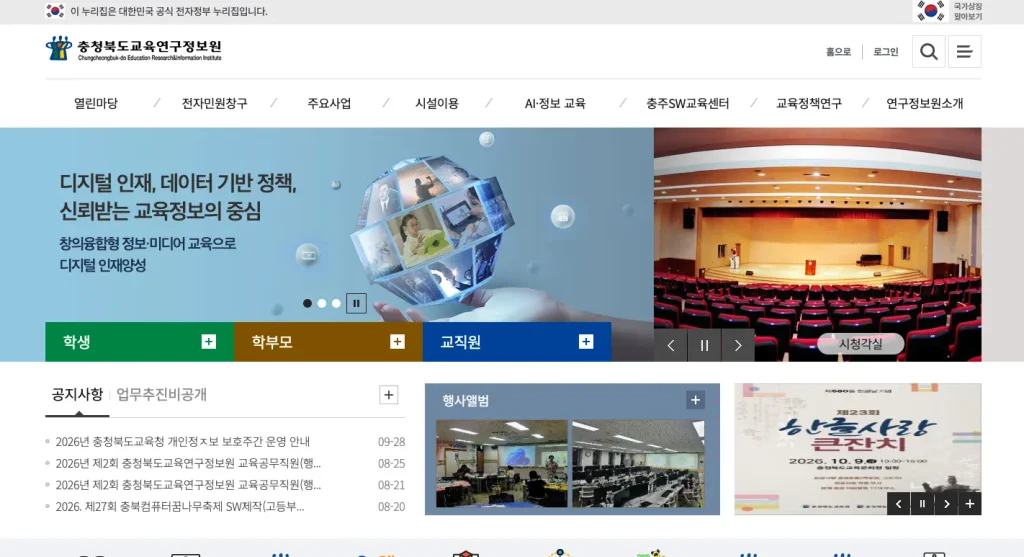Image resolution: width=1024 pixels, height=557 pixels.
Task: Show previous poster in popup zone
Action: [x=899, y=503]
